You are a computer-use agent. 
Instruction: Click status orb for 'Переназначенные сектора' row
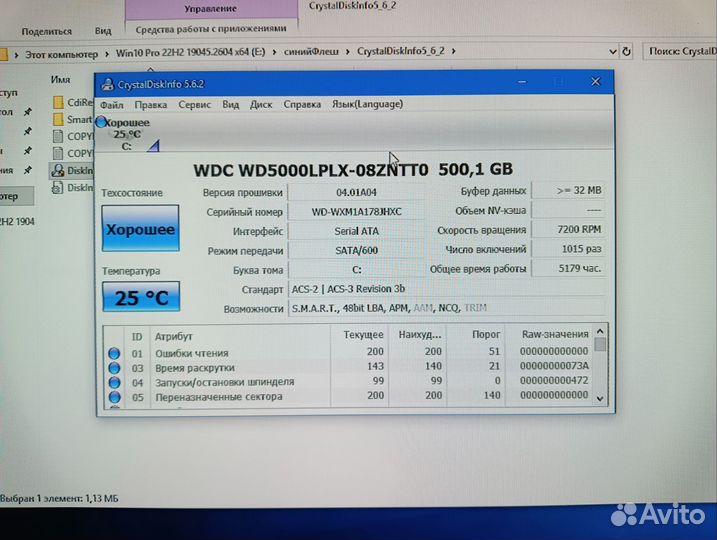tap(113, 397)
